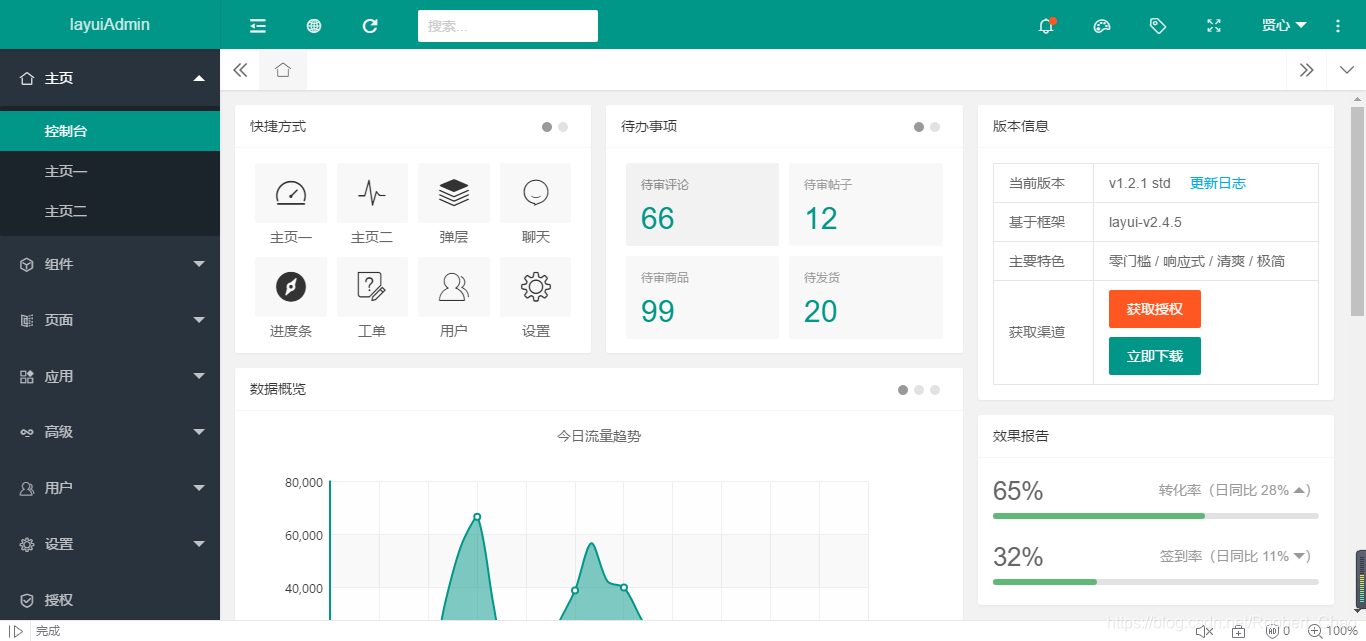Open the notification bell icon
1366x641 pixels.
(1046, 25)
